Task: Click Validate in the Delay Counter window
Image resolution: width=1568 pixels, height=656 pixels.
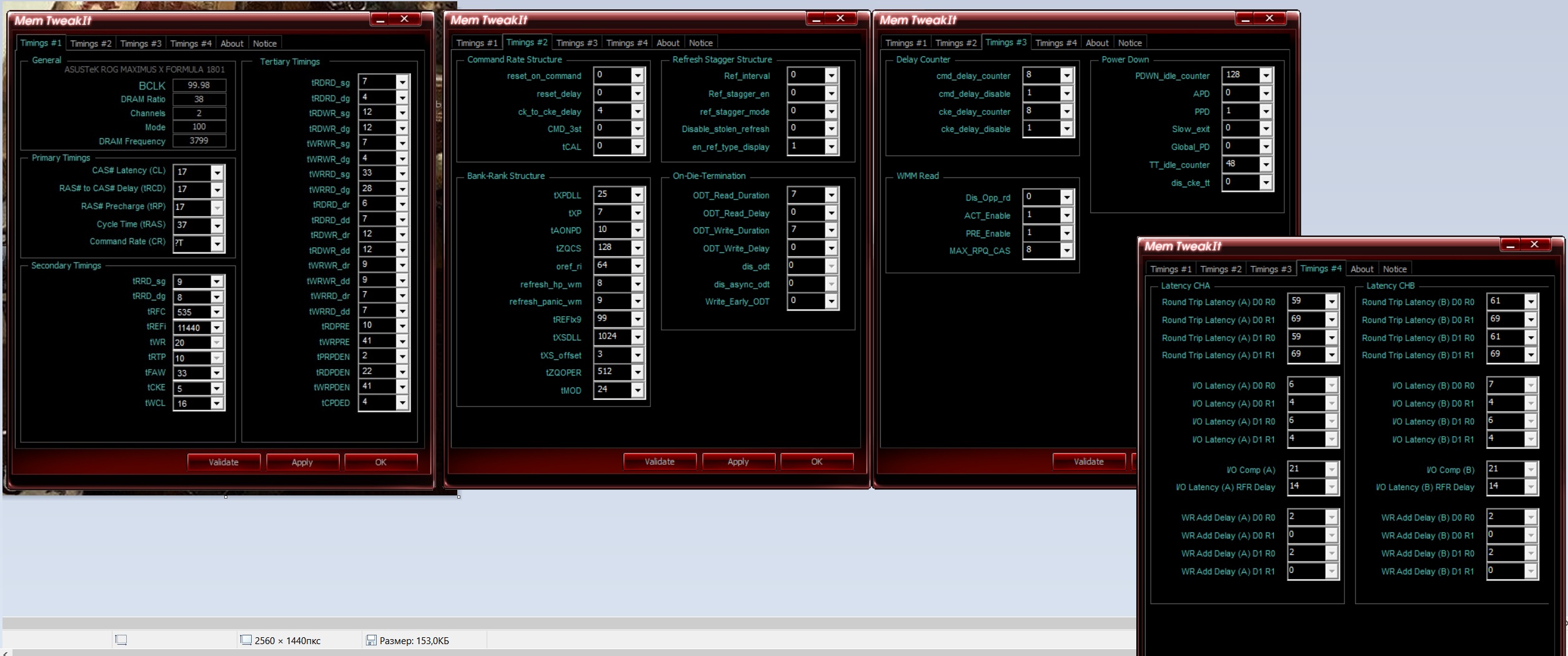Action: (x=1089, y=461)
